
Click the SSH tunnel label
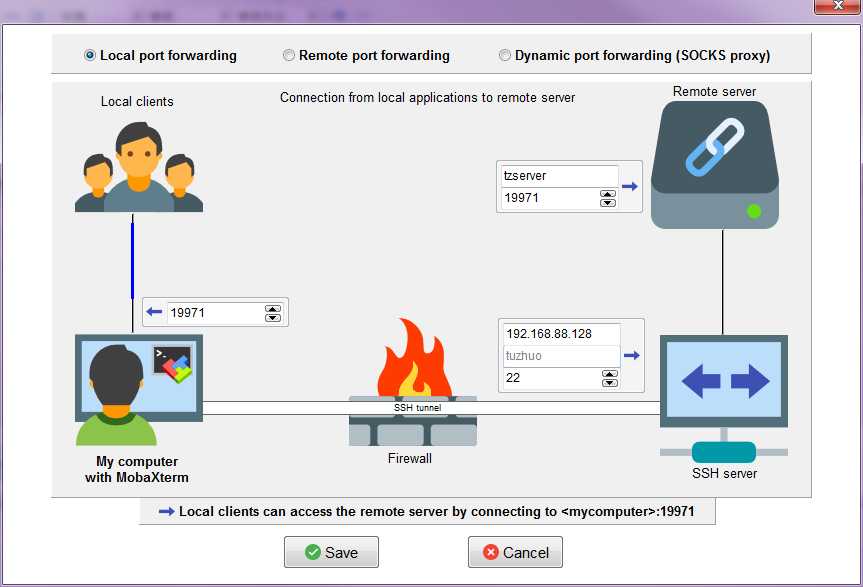(418, 408)
